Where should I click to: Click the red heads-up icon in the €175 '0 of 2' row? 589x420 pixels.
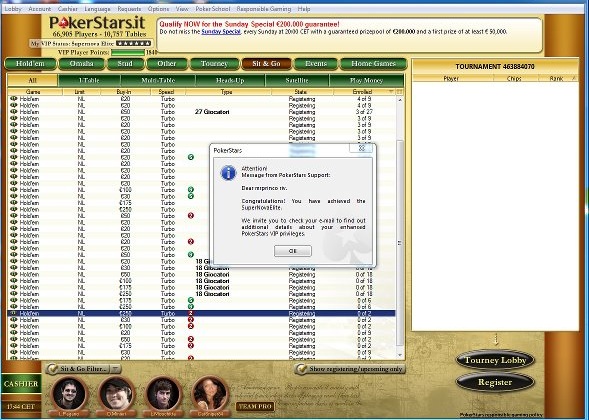point(191,346)
